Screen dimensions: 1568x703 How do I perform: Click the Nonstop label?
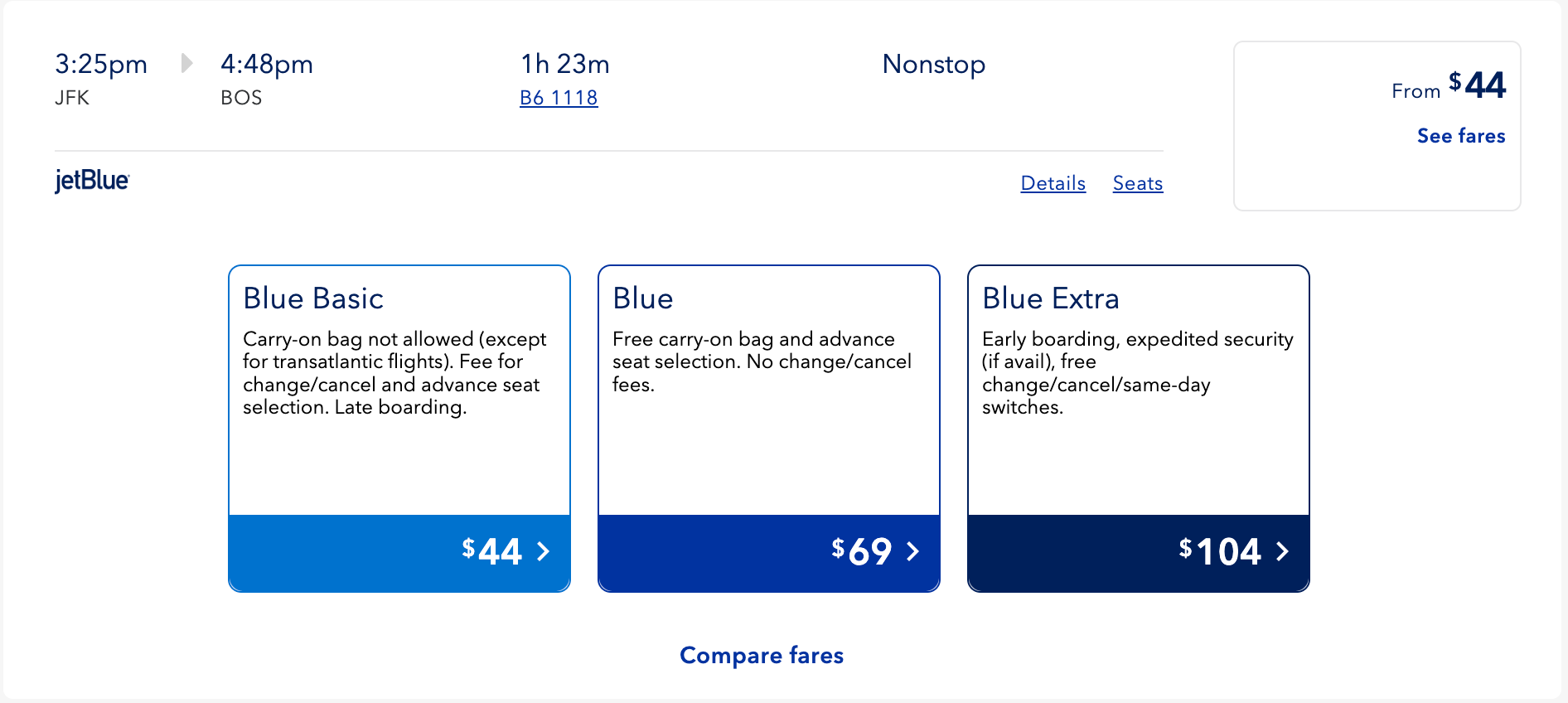pos(933,64)
